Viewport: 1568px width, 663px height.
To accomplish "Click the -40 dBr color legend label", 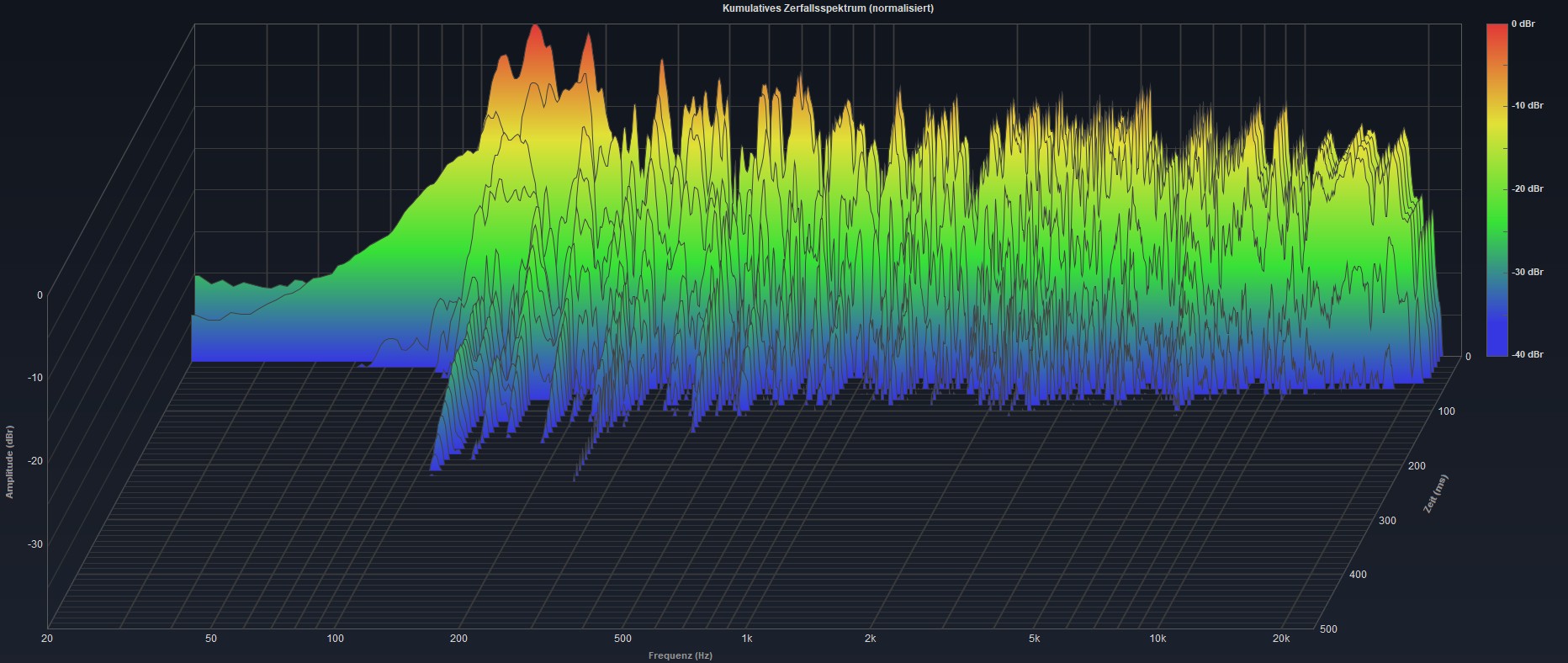I will [x=1527, y=354].
